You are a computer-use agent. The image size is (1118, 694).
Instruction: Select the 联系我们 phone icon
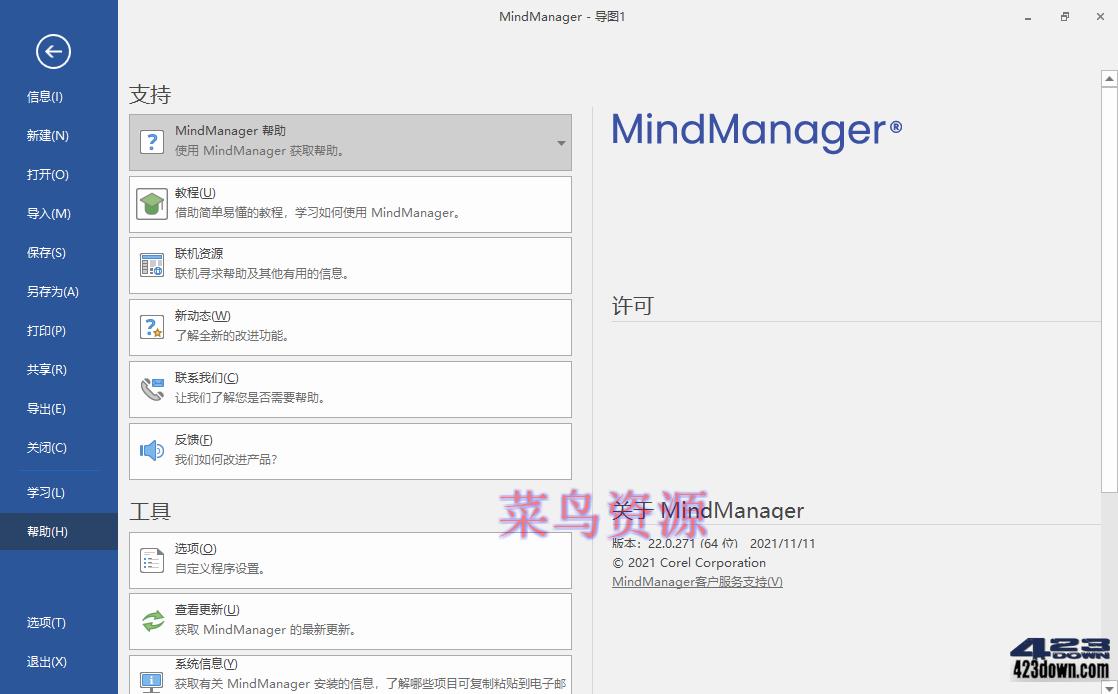(x=151, y=389)
